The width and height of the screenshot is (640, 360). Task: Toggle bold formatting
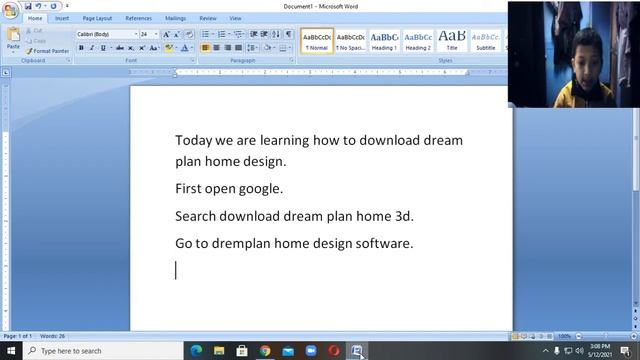pyautogui.click(x=81, y=48)
